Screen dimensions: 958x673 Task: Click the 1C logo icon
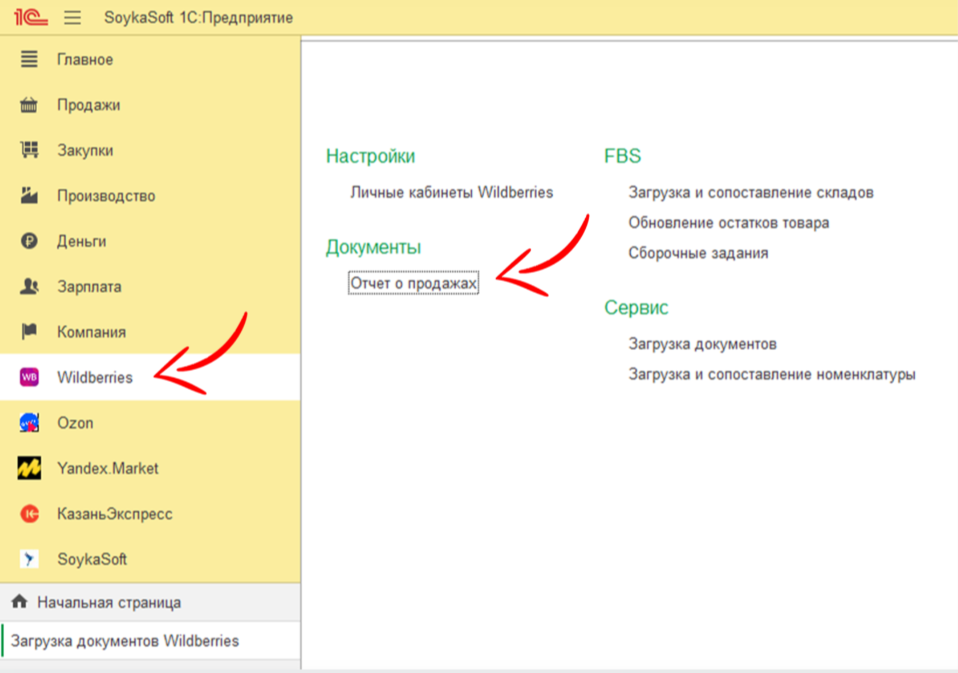click(32, 17)
